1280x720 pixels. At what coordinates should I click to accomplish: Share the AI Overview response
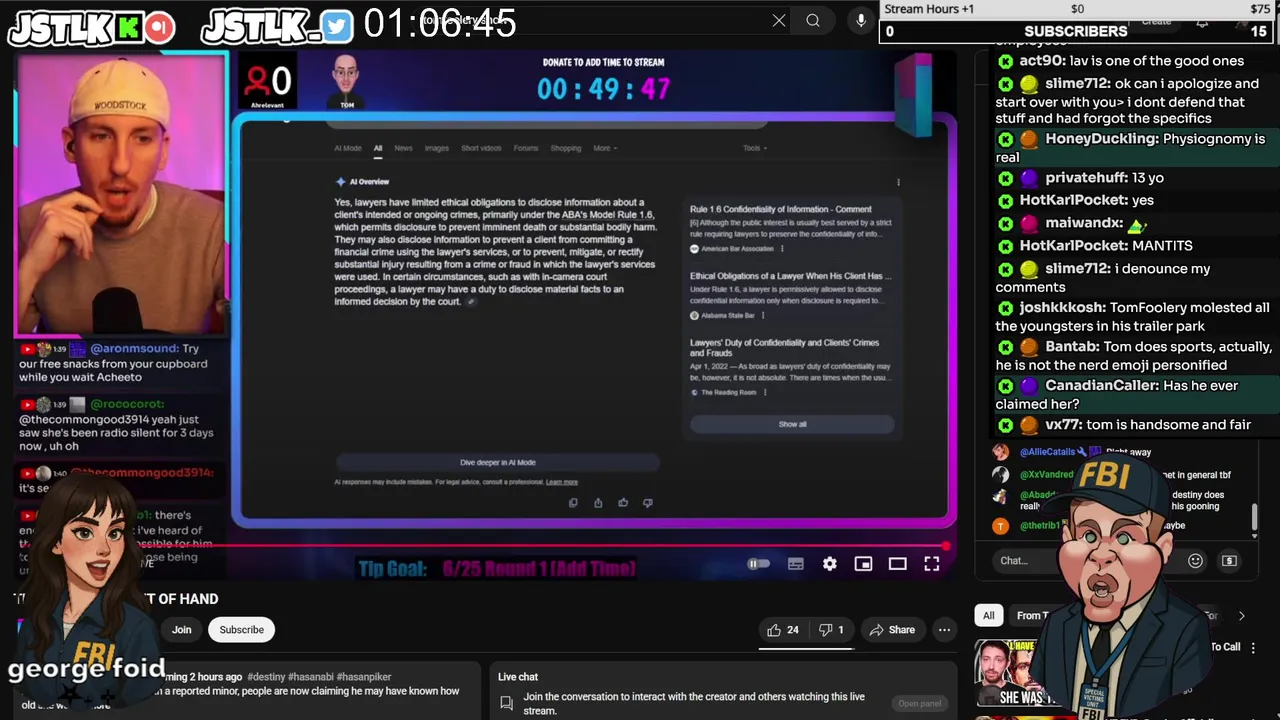598,503
